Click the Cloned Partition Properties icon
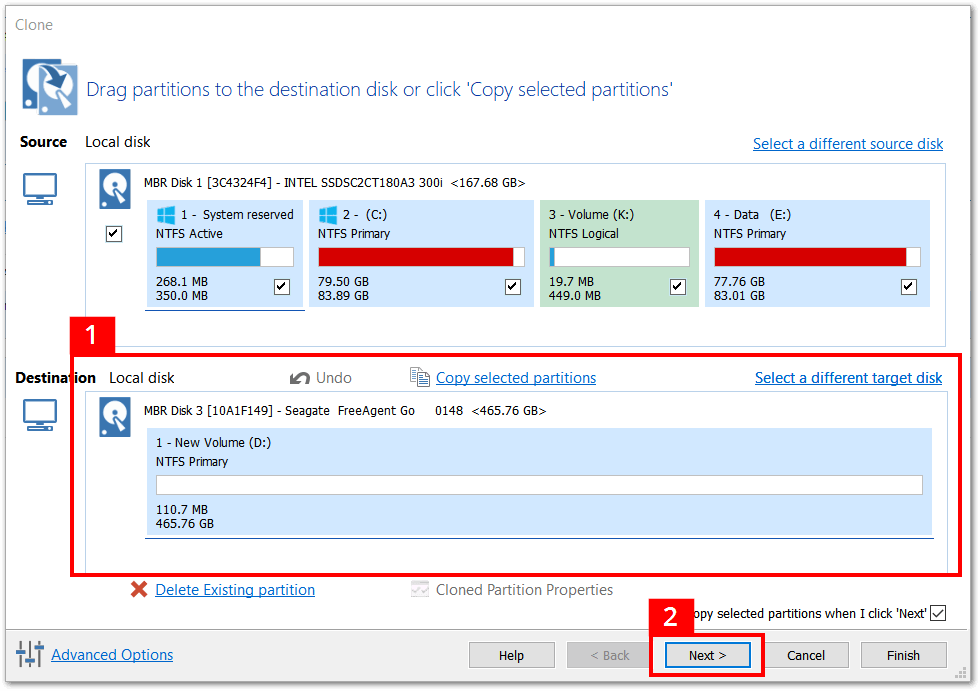Viewport: 980px width, 691px height. 419,589
